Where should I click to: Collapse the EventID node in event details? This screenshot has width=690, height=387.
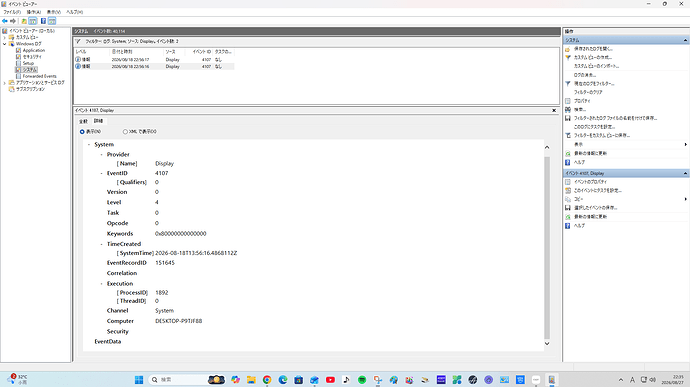[101, 173]
